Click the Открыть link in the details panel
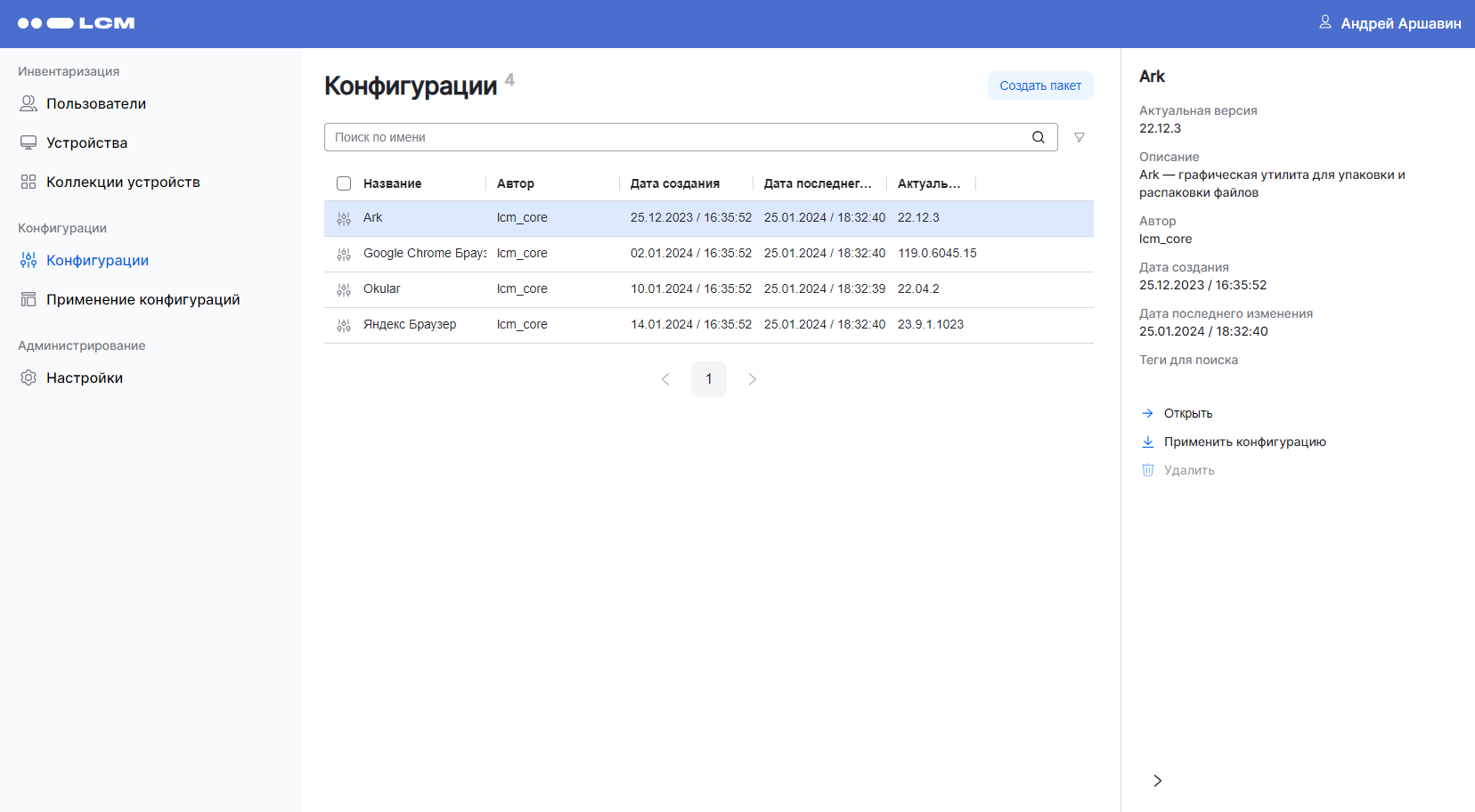This screenshot has height=812, width=1475. [1187, 413]
